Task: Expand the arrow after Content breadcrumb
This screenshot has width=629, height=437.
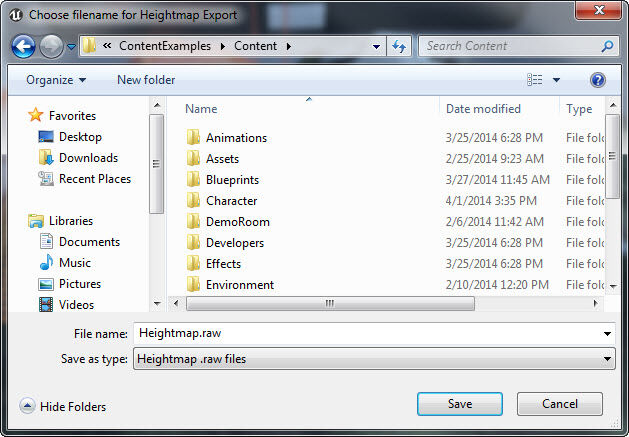Action: [289, 47]
